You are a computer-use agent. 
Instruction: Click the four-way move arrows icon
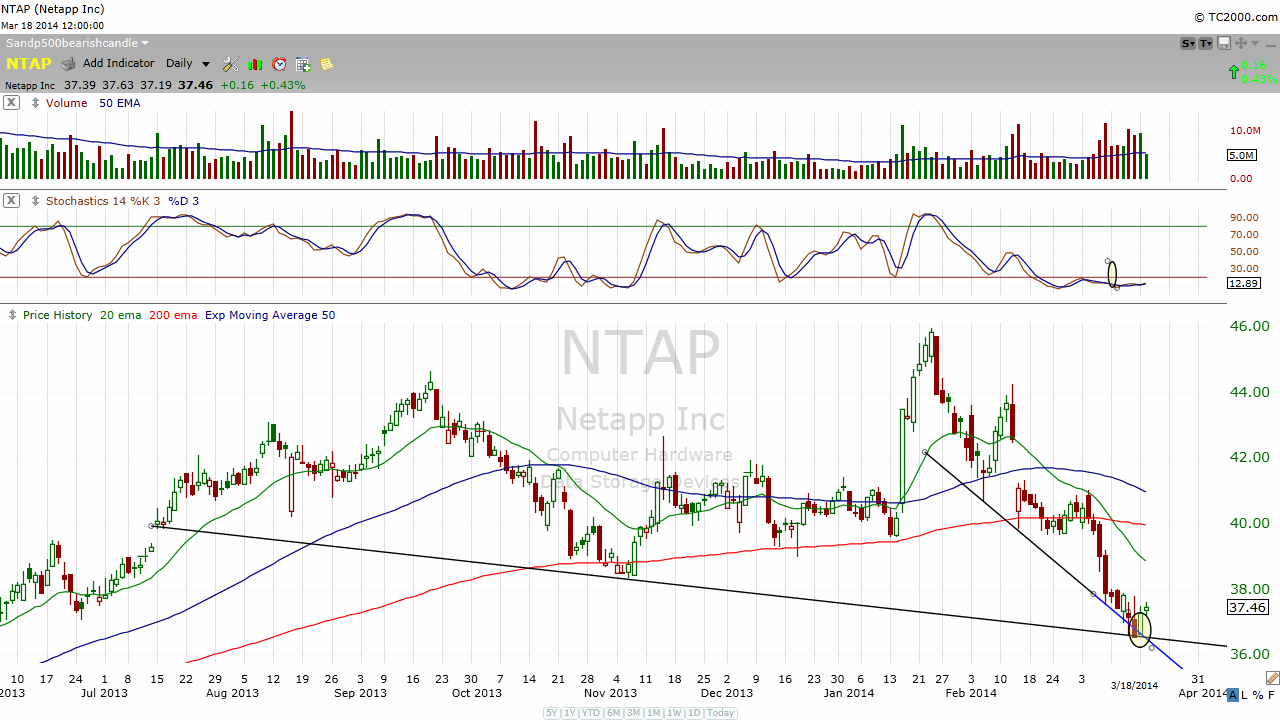(1241, 43)
